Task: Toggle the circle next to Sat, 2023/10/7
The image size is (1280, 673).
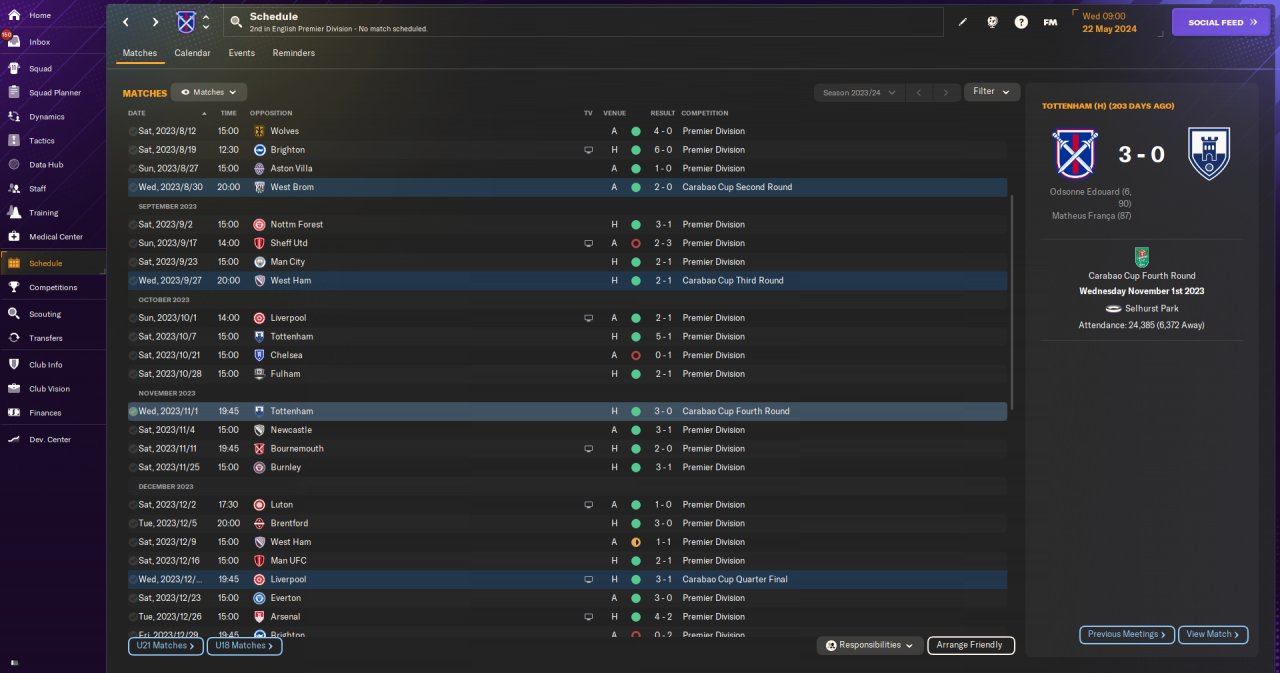Action: [133, 337]
